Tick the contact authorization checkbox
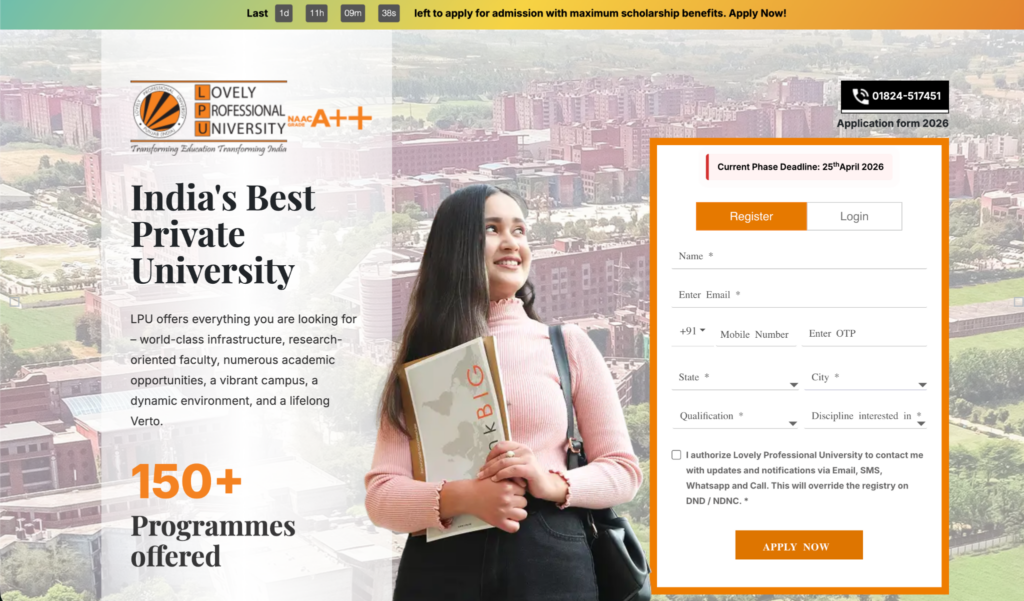Viewport: 1024px width, 601px height. tap(676, 455)
